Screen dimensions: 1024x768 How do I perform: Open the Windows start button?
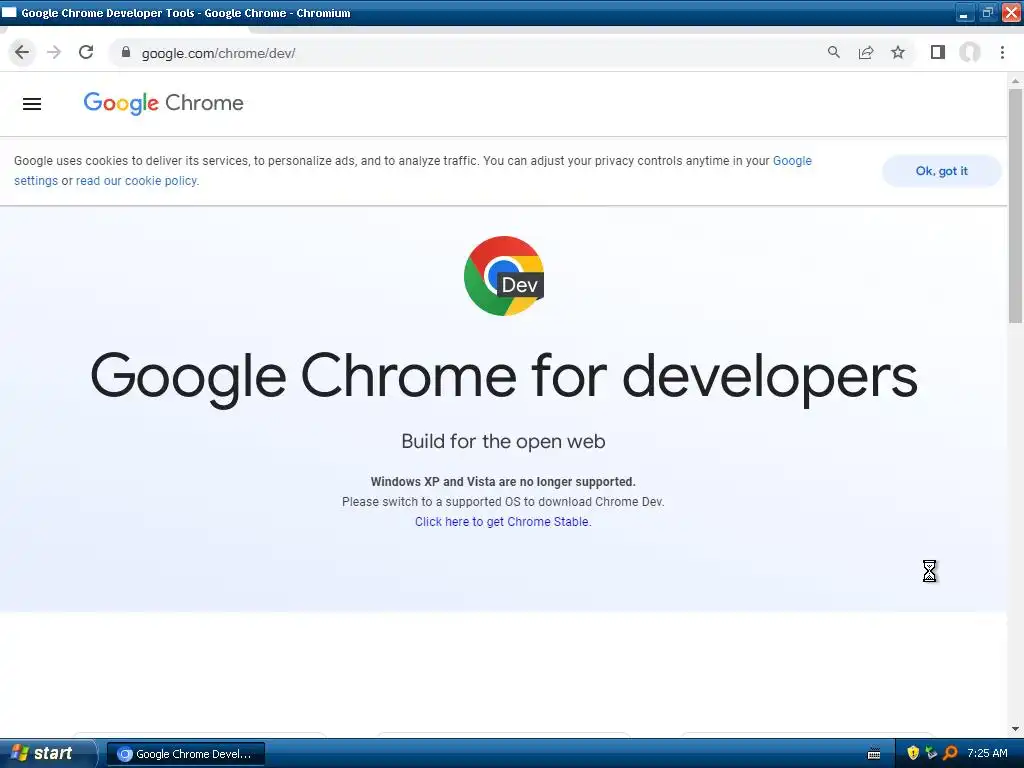46,753
